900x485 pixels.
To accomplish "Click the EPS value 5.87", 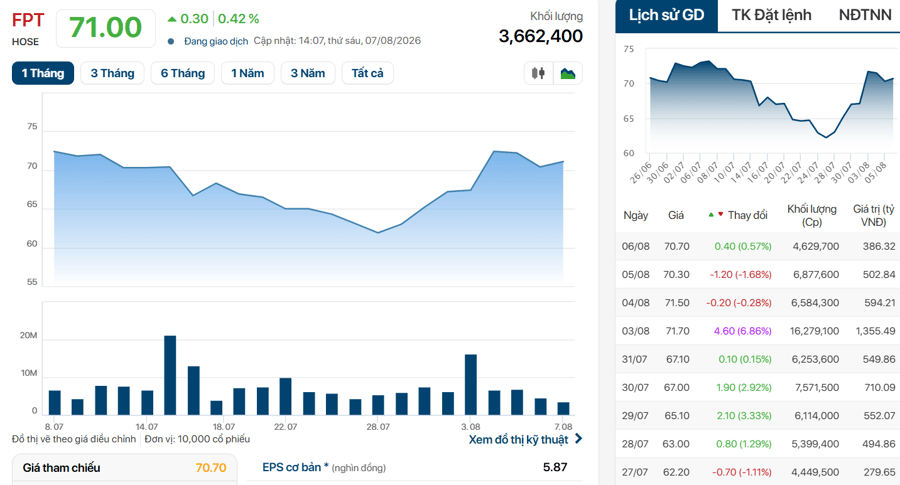I will [555, 467].
